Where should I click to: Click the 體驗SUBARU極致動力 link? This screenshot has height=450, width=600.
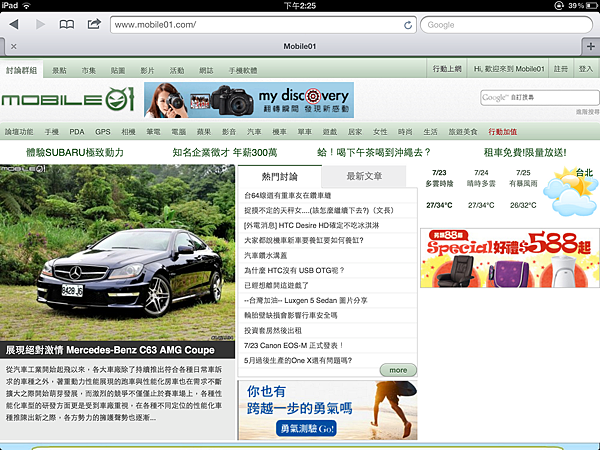pyautogui.click(x=75, y=153)
